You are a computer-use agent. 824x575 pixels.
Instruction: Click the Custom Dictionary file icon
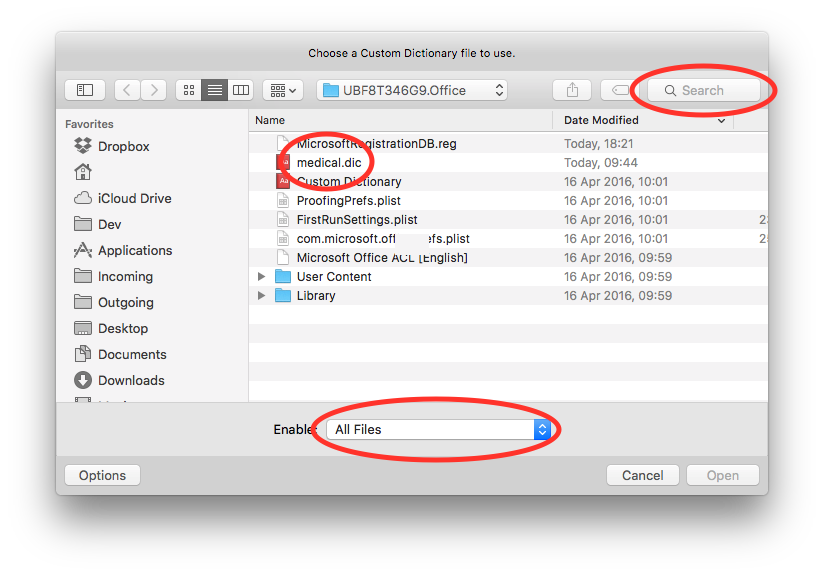(x=283, y=181)
